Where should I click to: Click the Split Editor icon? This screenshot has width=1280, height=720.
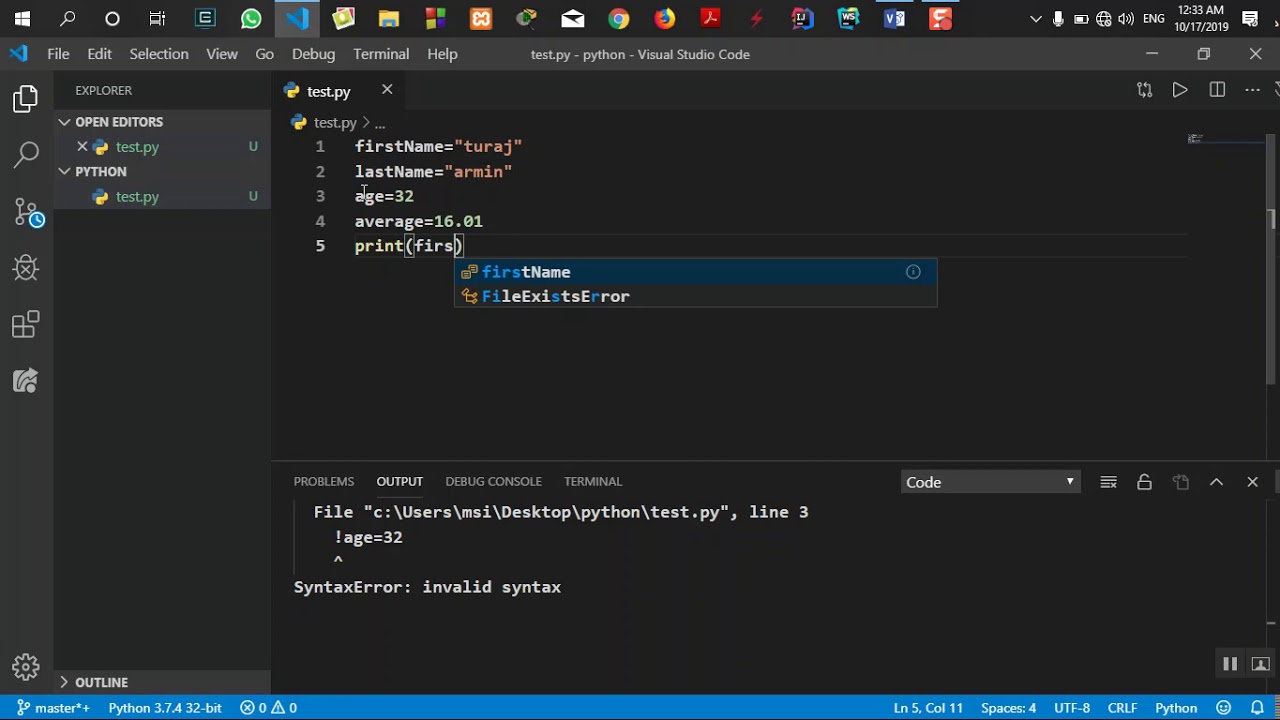[x=1217, y=90]
